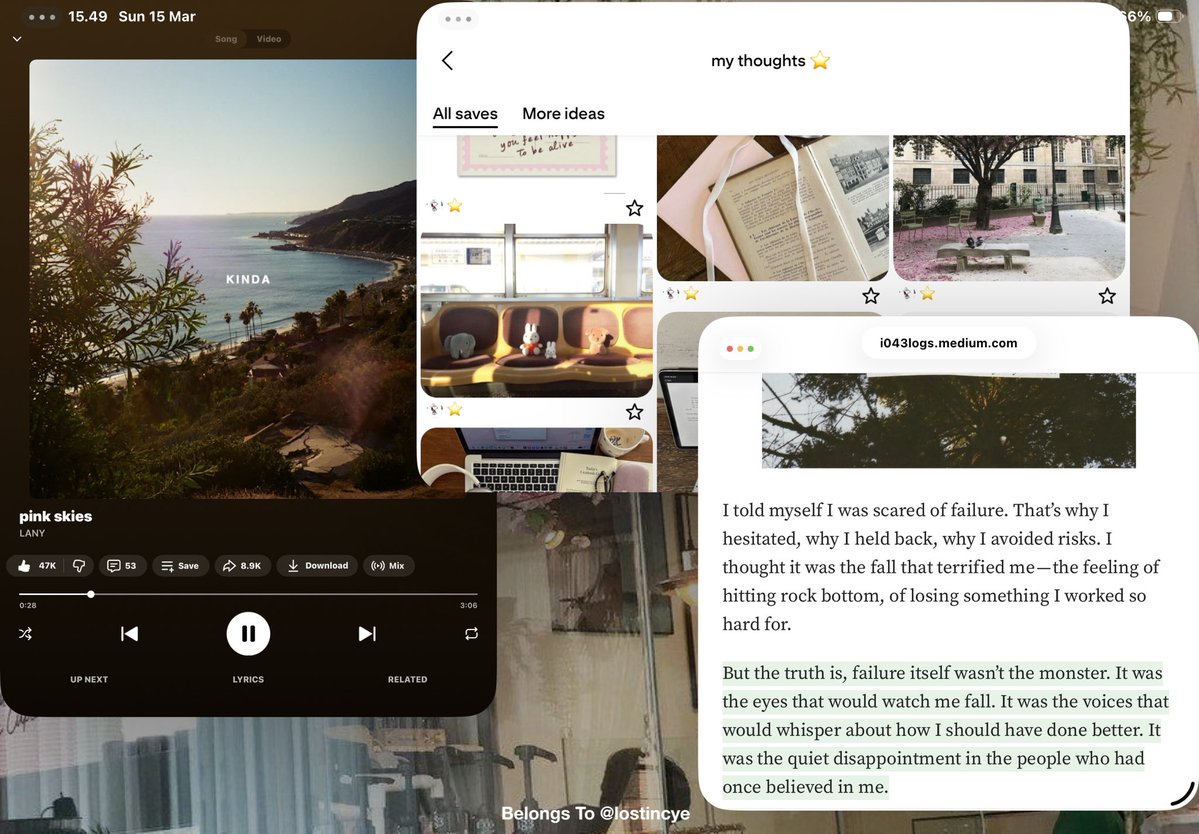Click the tree photo in Medium article

[948, 420]
